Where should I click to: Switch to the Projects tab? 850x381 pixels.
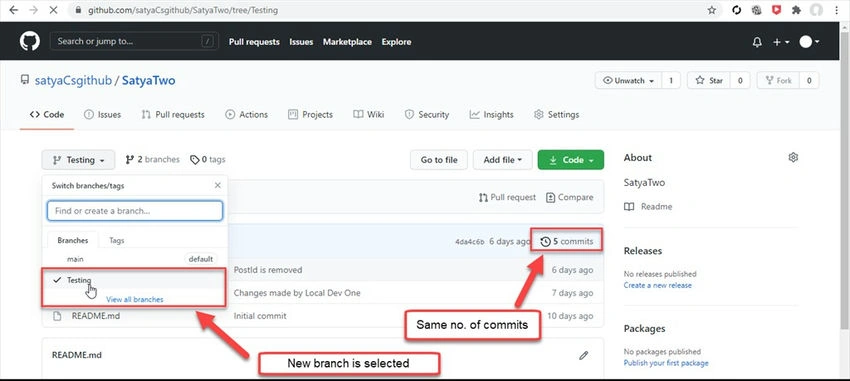click(x=310, y=114)
